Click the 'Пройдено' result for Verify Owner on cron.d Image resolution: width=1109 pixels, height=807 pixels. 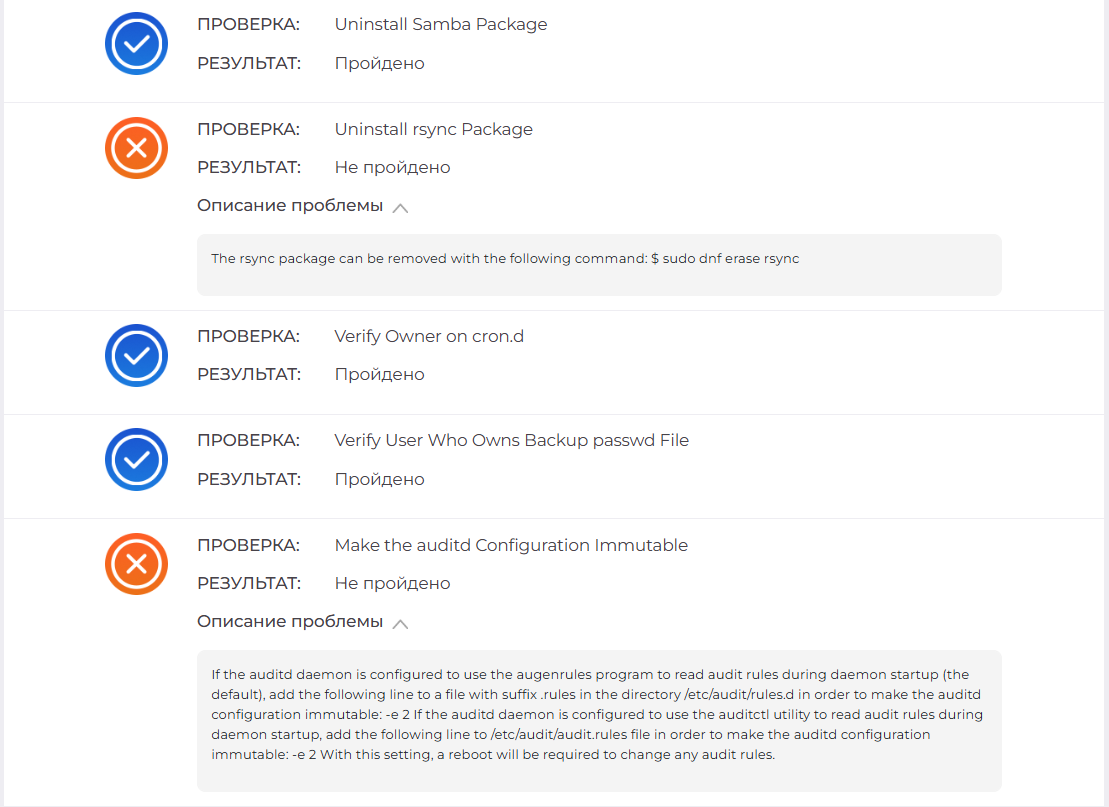380,375
